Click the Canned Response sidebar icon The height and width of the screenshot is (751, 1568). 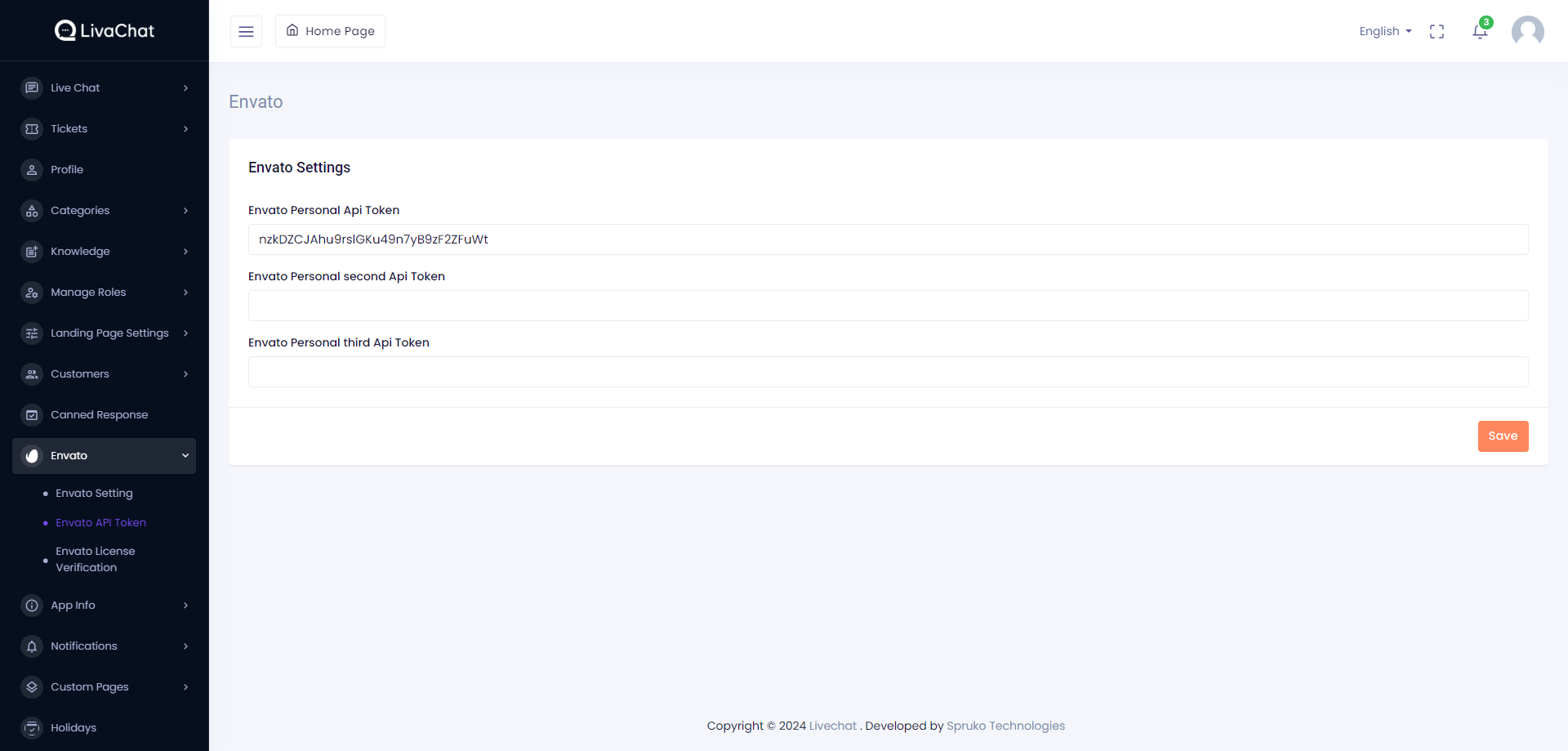coord(32,414)
